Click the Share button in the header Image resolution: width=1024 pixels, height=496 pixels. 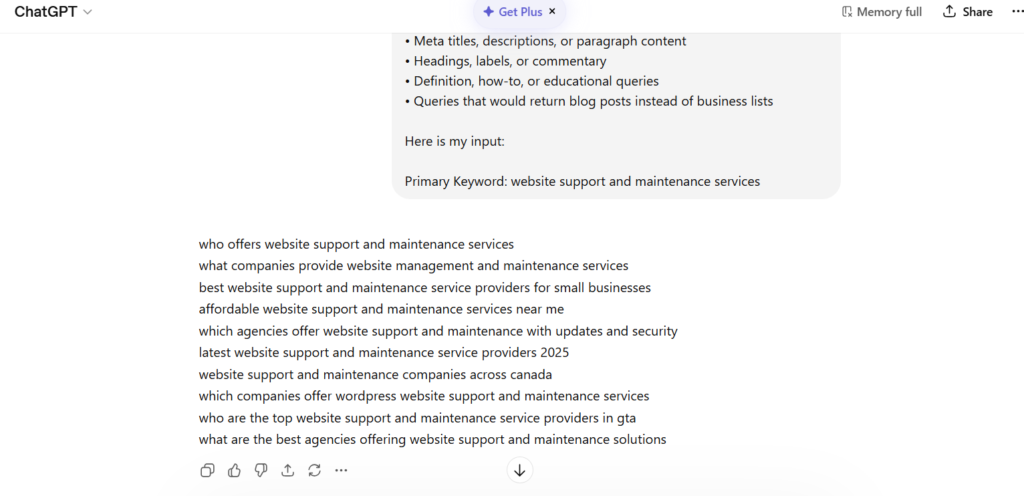point(967,12)
